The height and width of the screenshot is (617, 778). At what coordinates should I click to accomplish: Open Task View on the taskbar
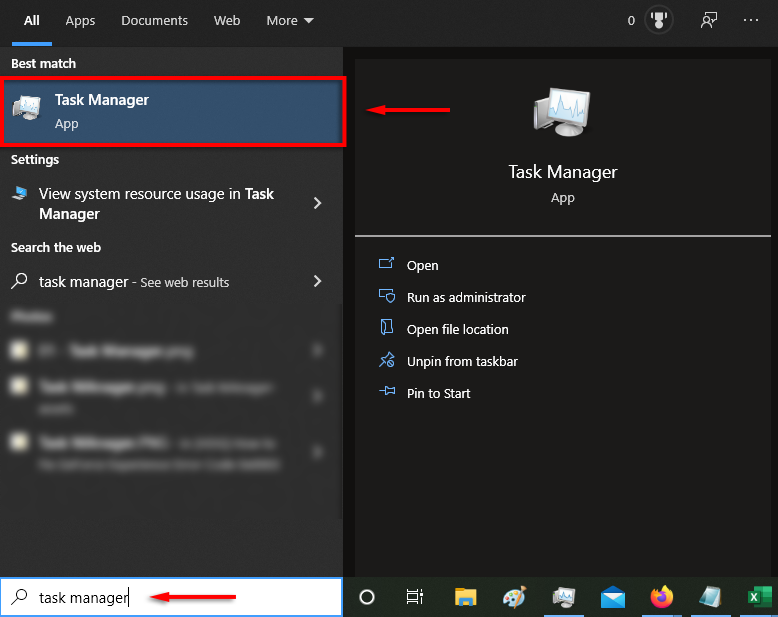click(415, 597)
